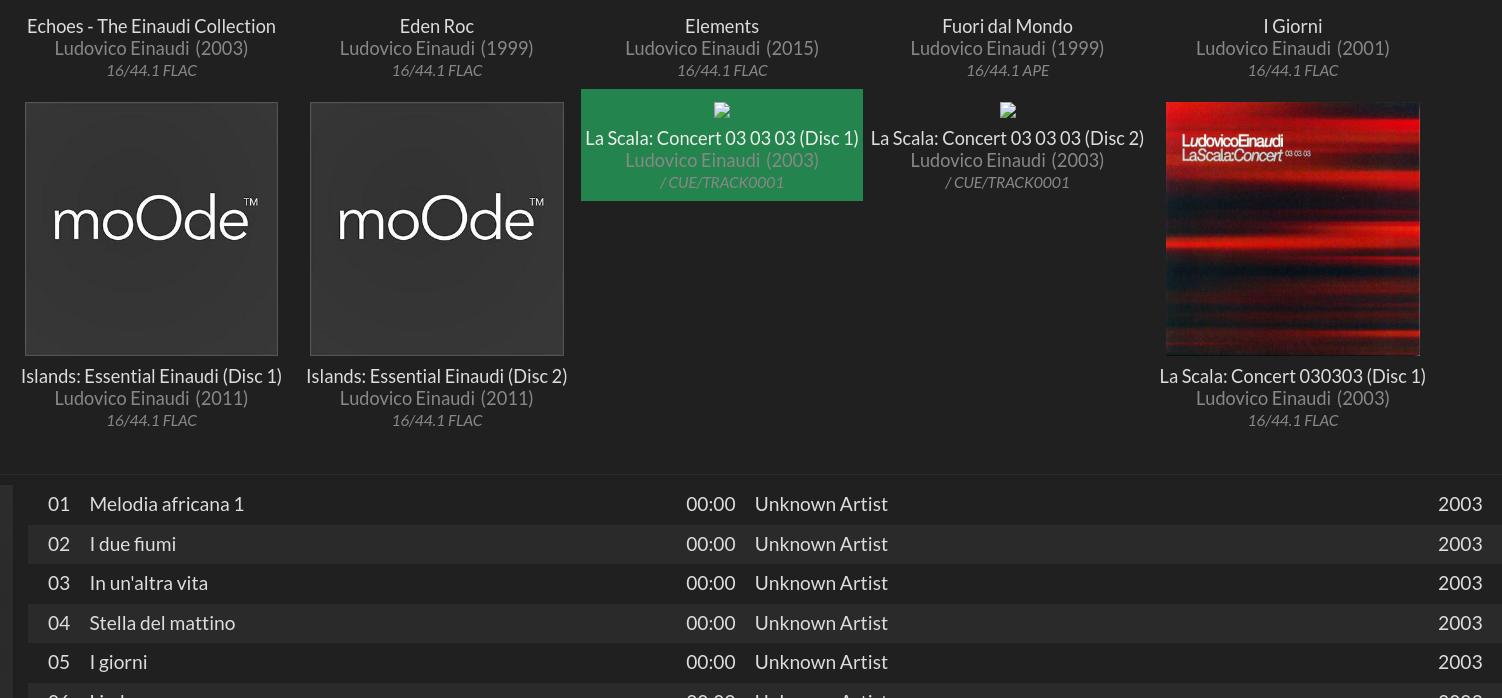Click 16/44.1 APE format under Fuori dal Mondo

pyautogui.click(x=1008, y=70)
